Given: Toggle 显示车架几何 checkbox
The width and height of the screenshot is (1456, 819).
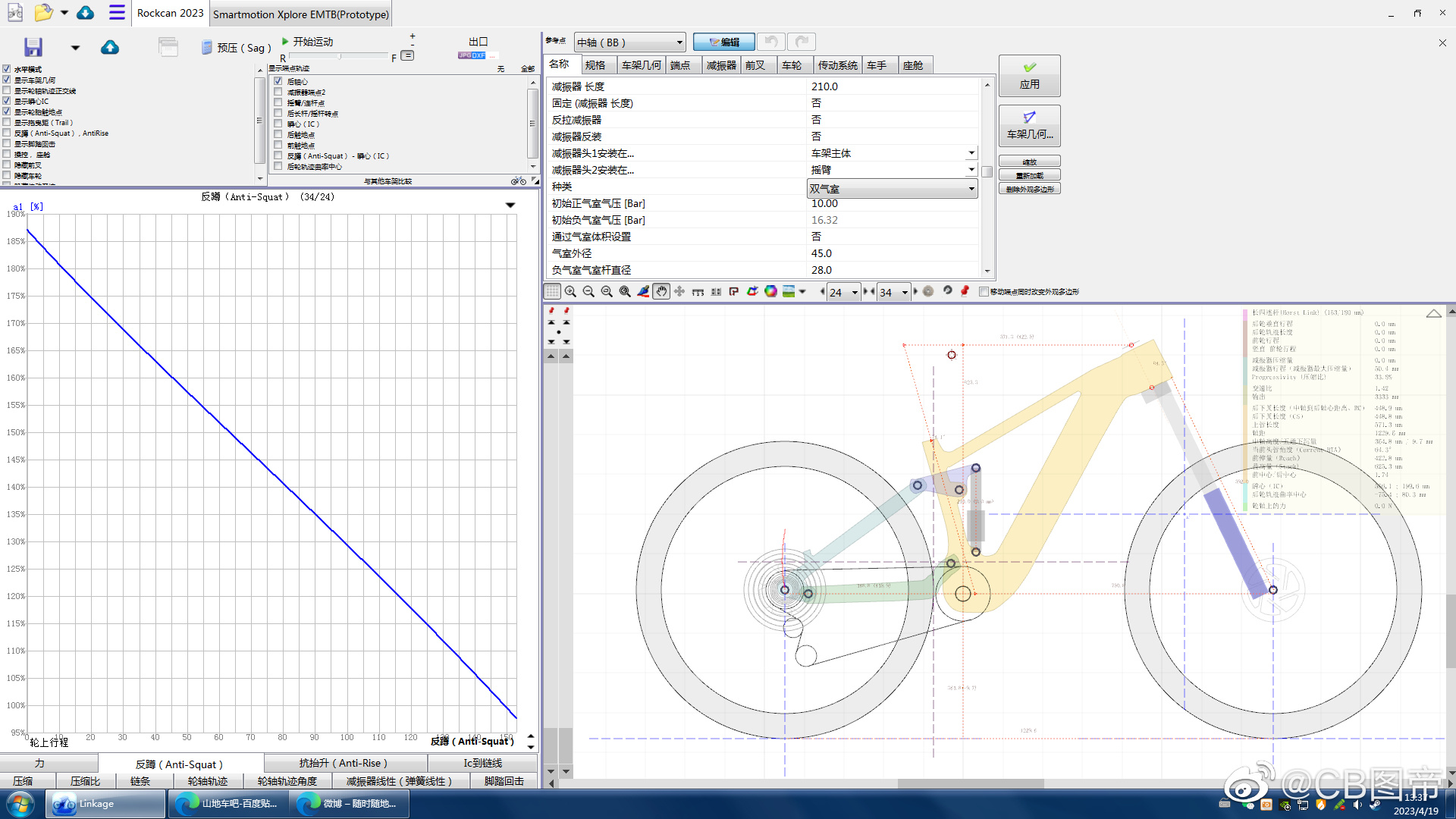Looking at the screenshot, I should [7, 80].
